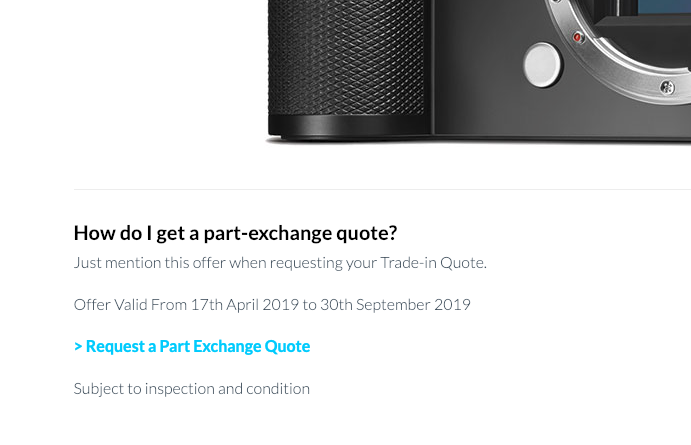Open the Request a Part Exchange Quote link
This screenshot has width=691, height=445.
click(197, 346)
